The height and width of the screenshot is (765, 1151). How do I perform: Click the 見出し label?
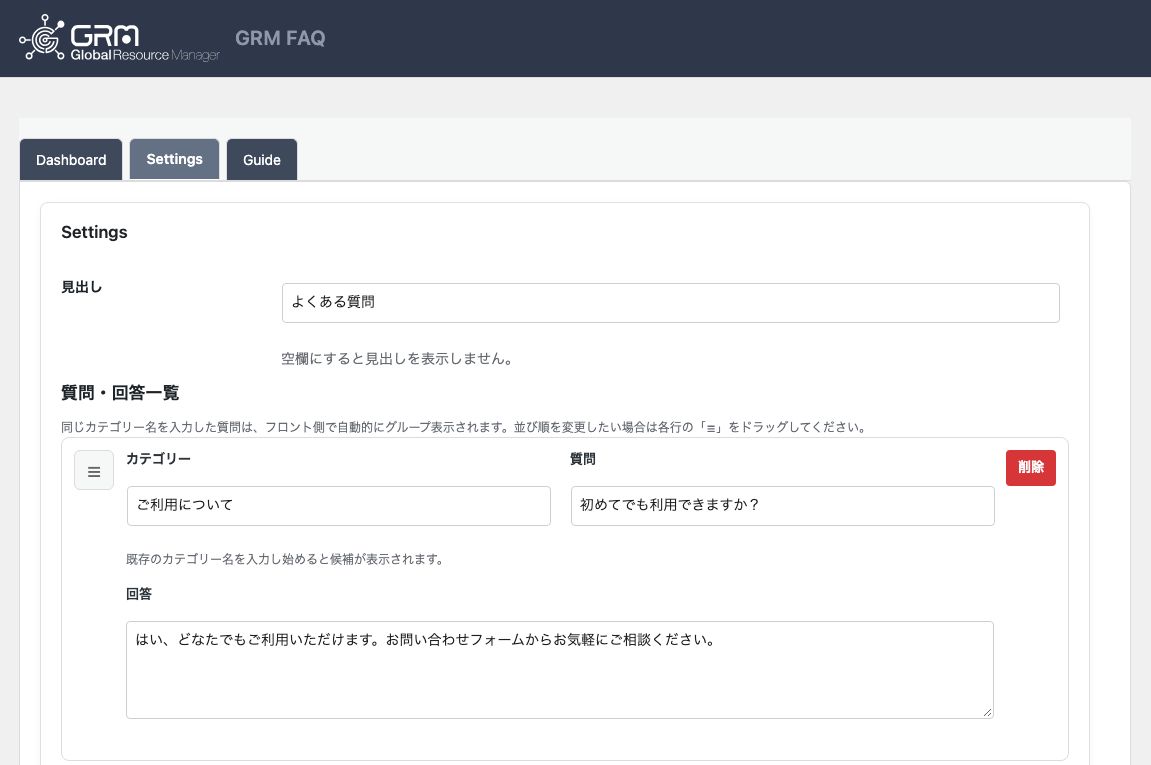tap(81, 287)
